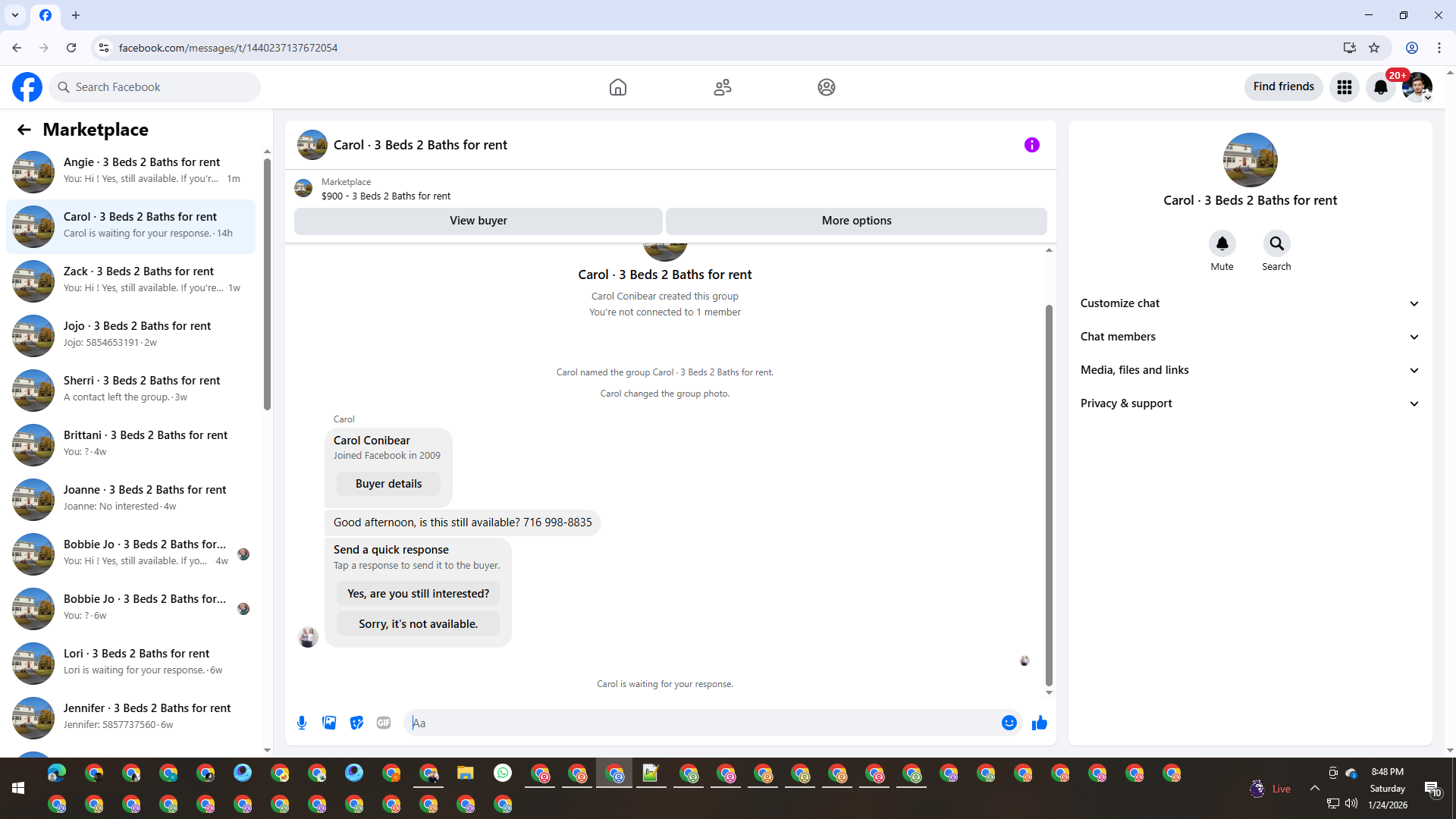Click the voice clip microphone icon
Viewport: 1456px width, 819px height.
coord(302,723)
